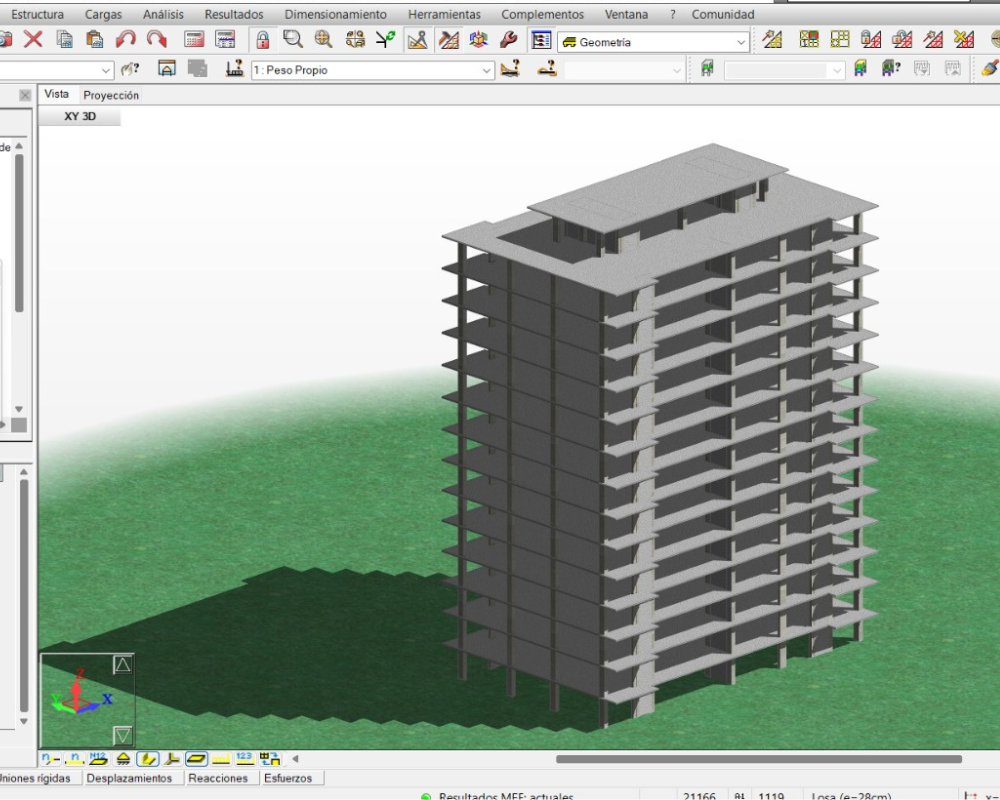Expand the Peso Propio load case dropdown
Screen dimensions: 1000x800
(487, 70)
